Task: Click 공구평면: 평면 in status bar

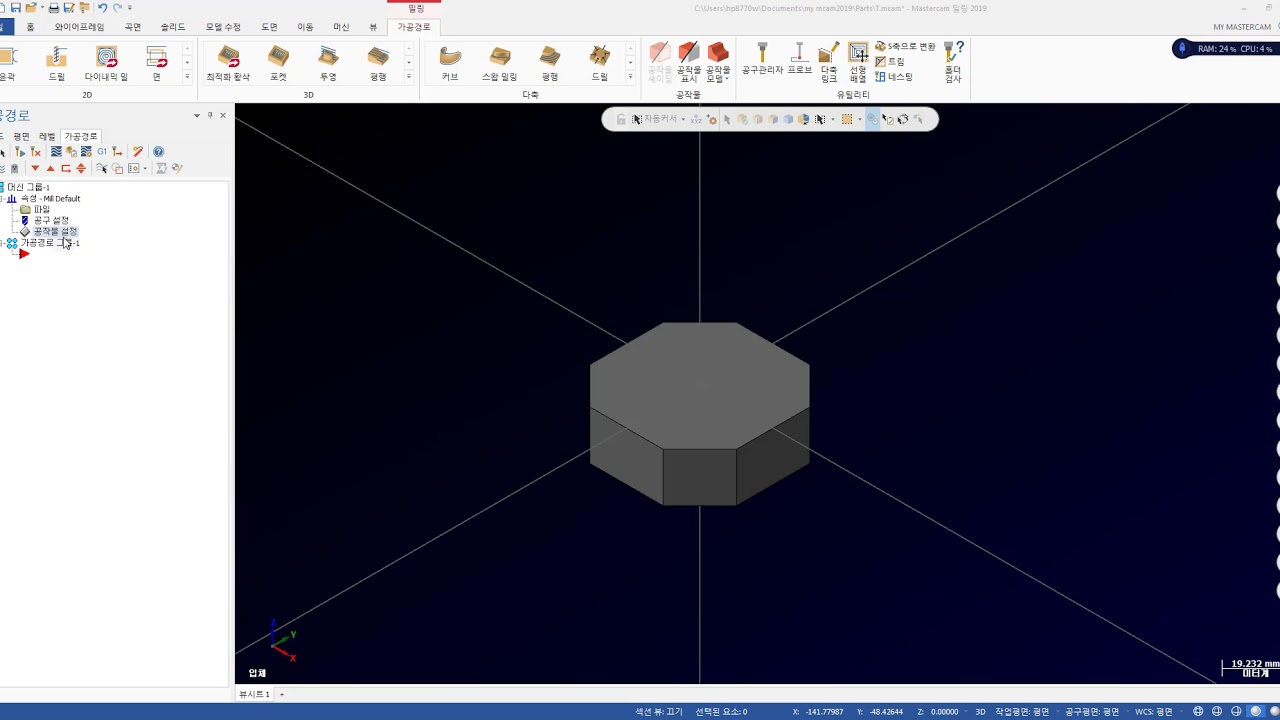Action: click(1092, 712)
